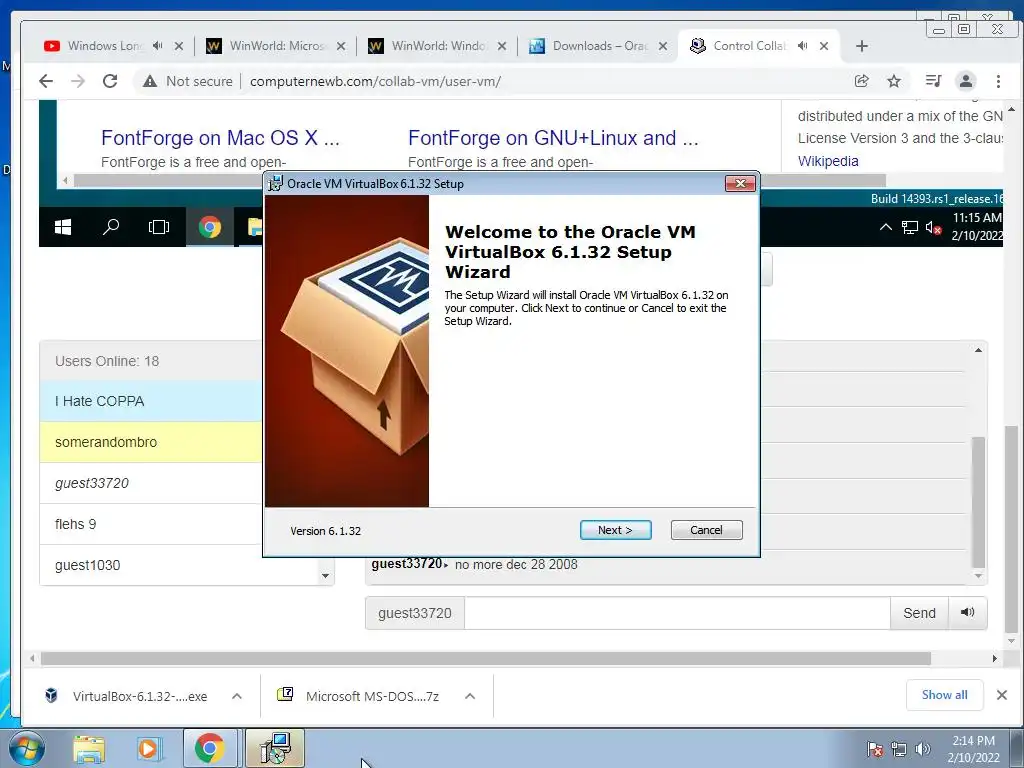Close the downloads bar
The height and width of the screenshot is (768, 1024).
[x=1002, y=695]
